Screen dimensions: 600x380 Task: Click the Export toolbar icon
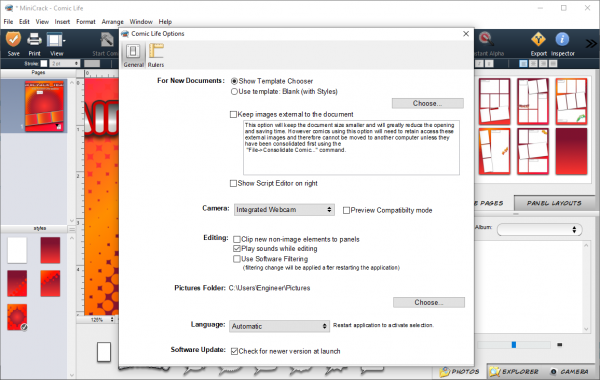tap(538, 43)
